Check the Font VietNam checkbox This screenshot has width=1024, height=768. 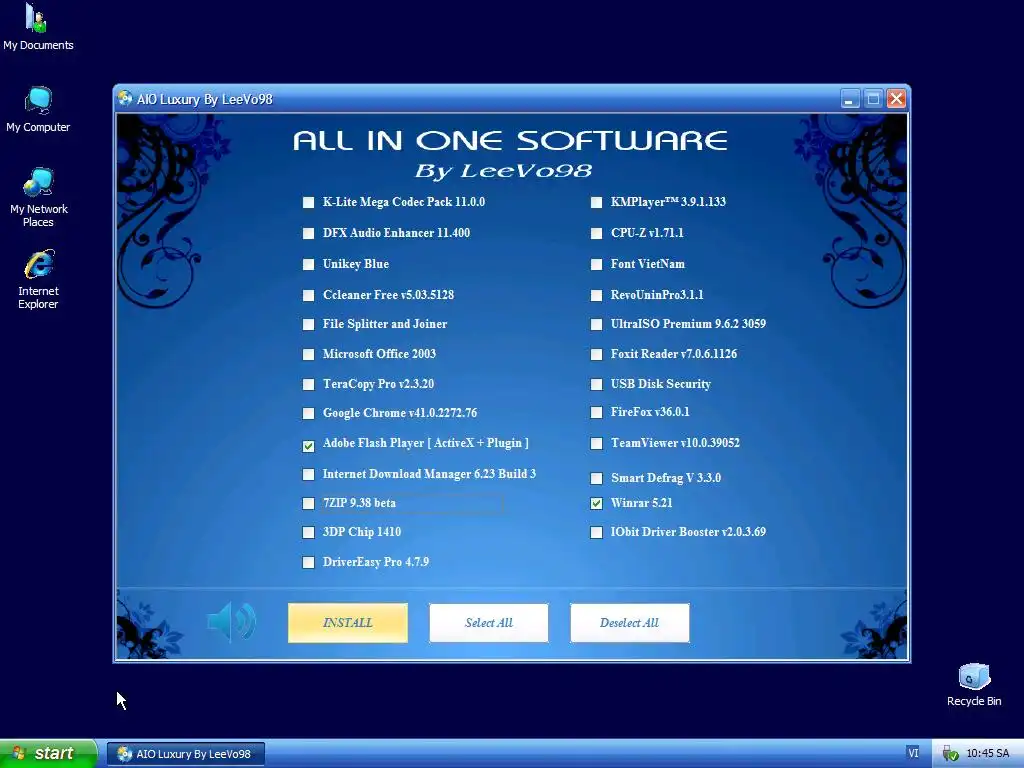(x=596, y=264)
